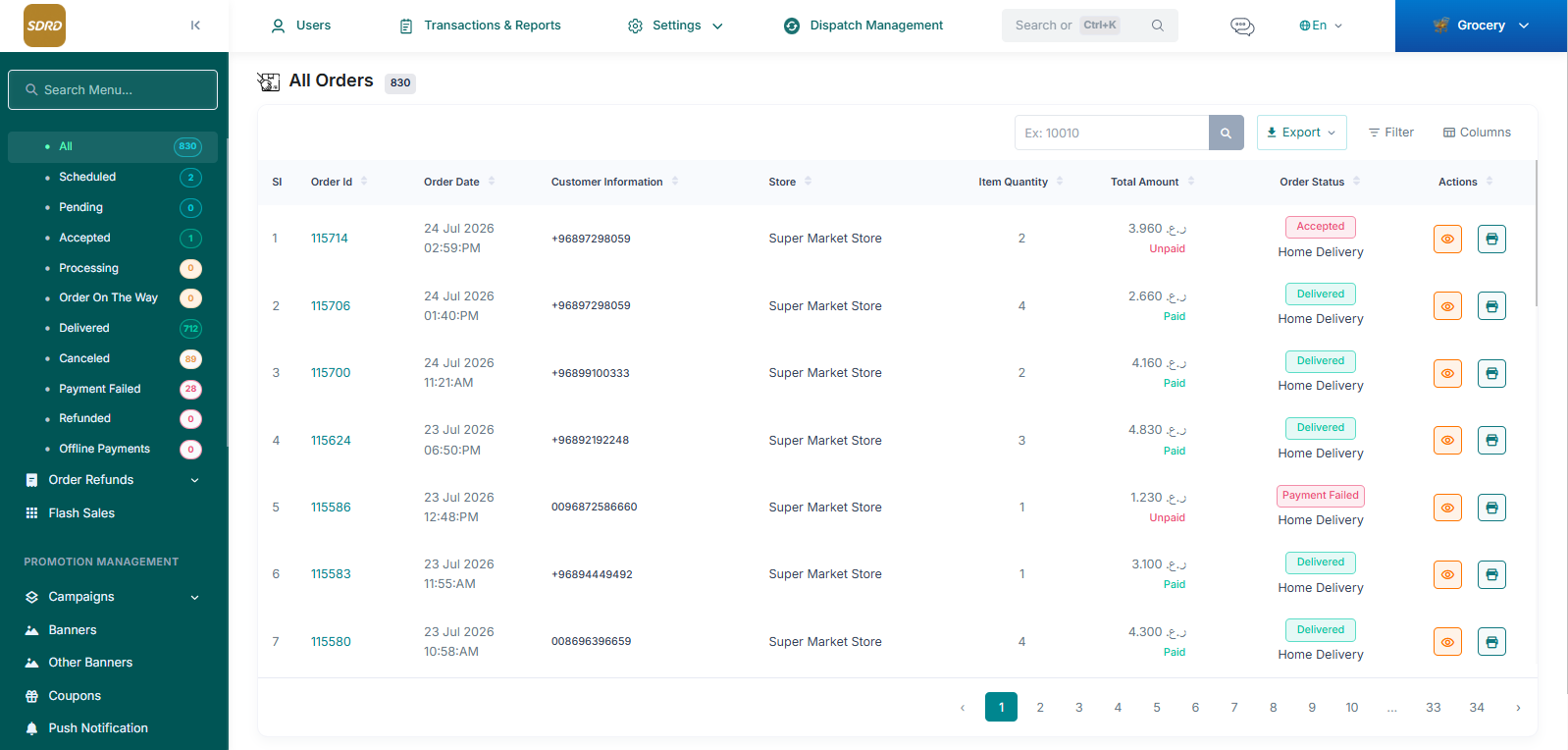Click the teal order search button
The width and height of the screenshot is (1568, 750).
coord(1226,133)
